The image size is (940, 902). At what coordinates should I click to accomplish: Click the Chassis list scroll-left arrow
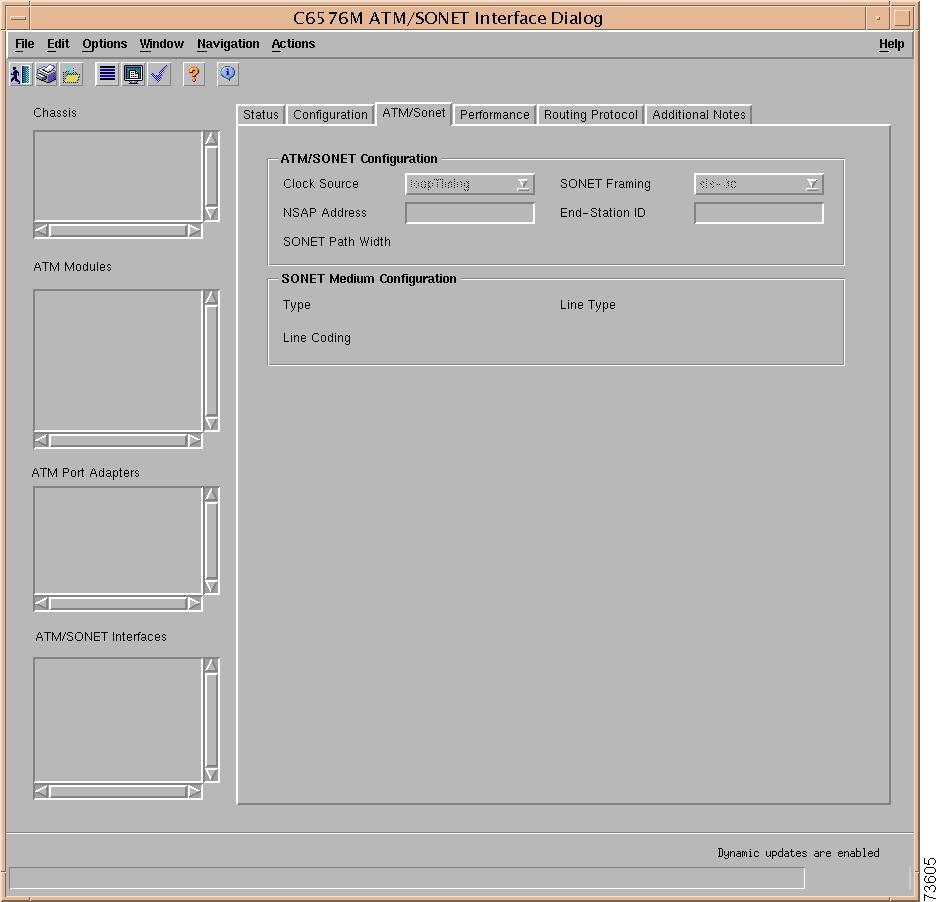(41, 230)
